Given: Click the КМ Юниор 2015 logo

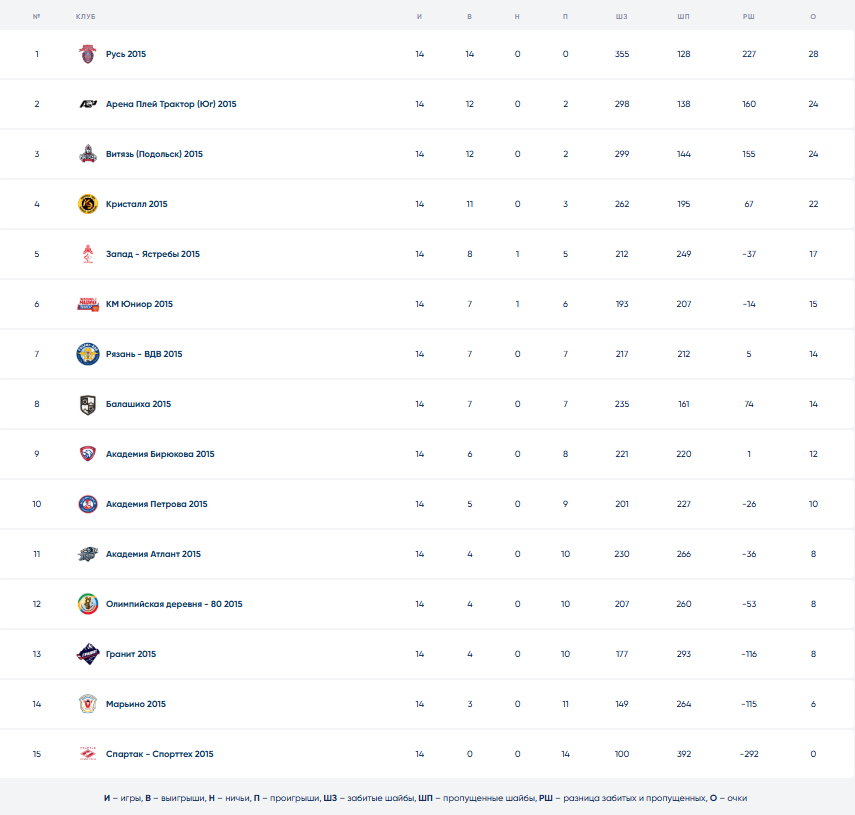Looking at the screenshot, I should coord(88,304).
